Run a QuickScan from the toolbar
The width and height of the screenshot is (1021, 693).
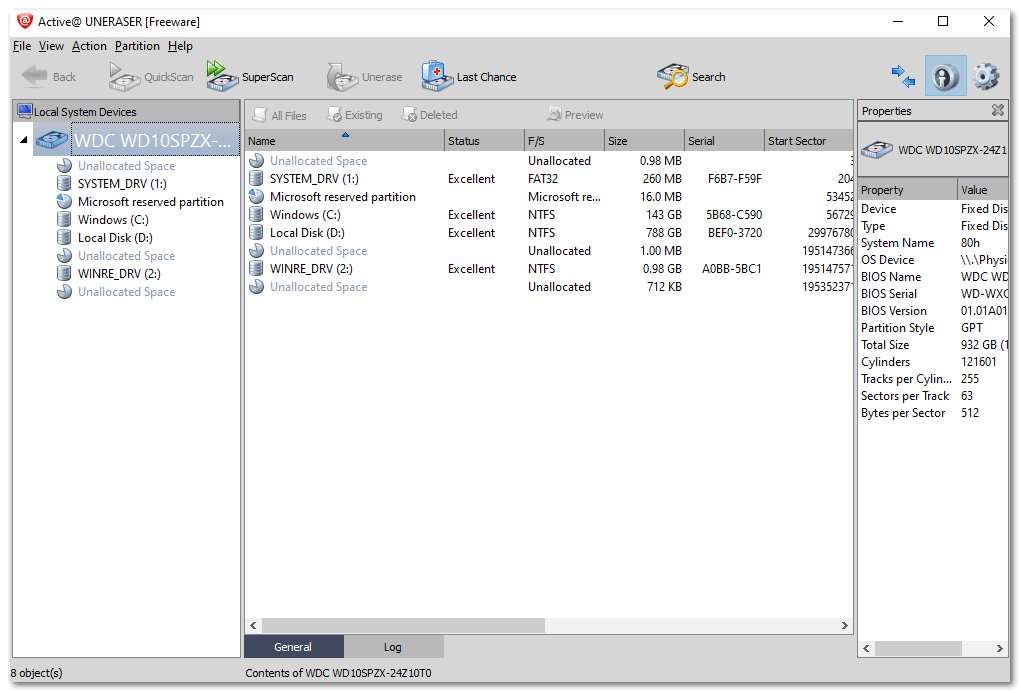point(151,77)
